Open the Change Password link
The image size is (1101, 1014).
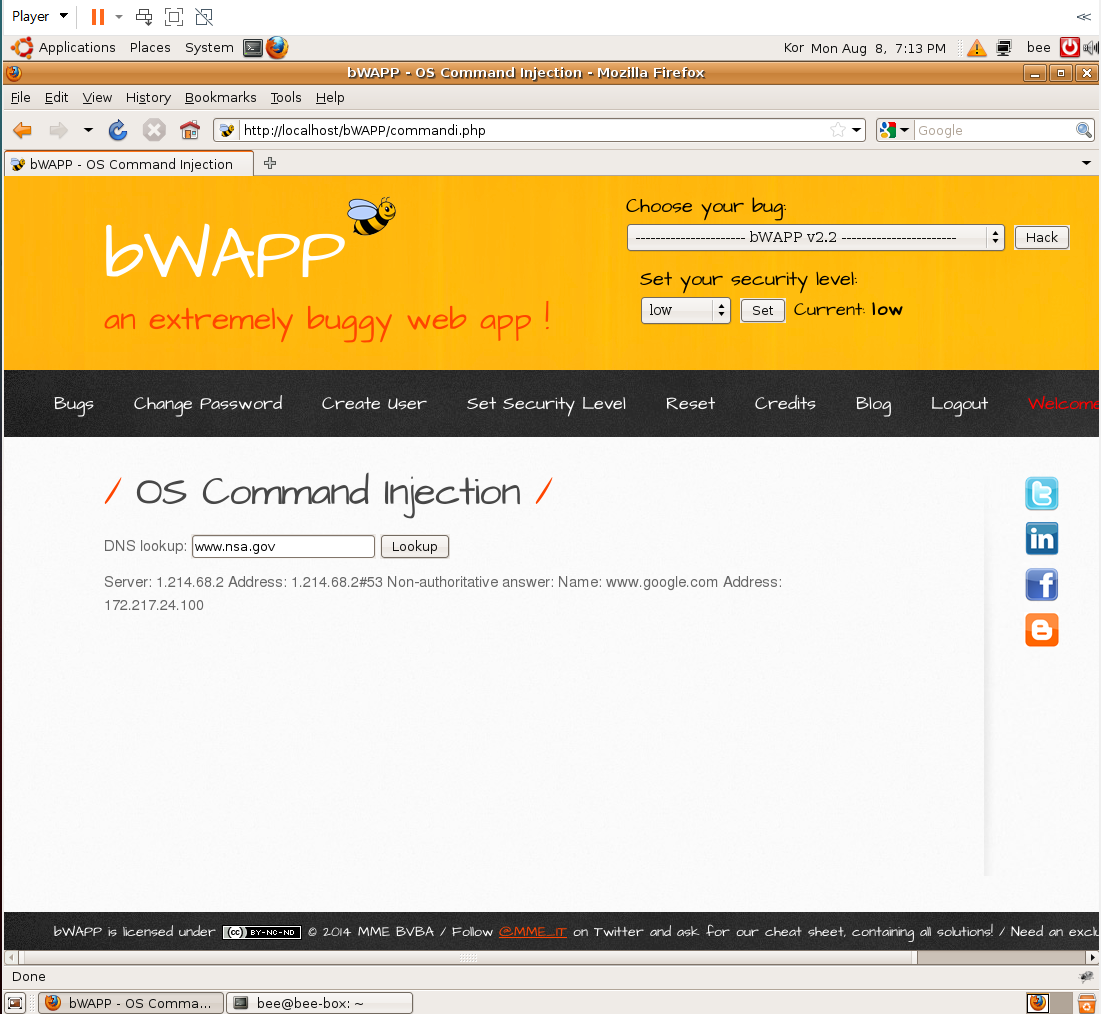point(208,404)
